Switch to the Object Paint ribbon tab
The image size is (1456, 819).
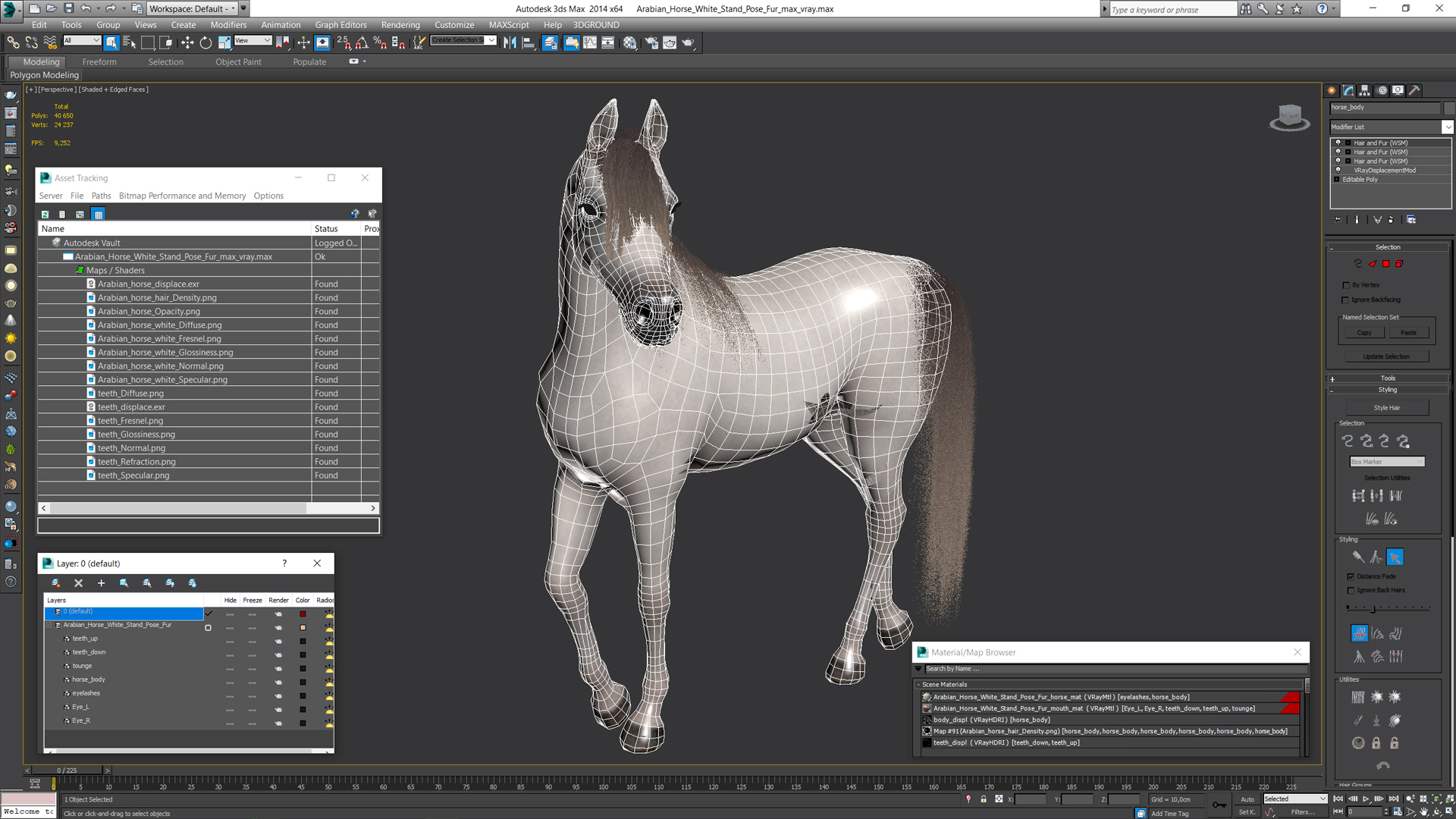click(238, 62)
